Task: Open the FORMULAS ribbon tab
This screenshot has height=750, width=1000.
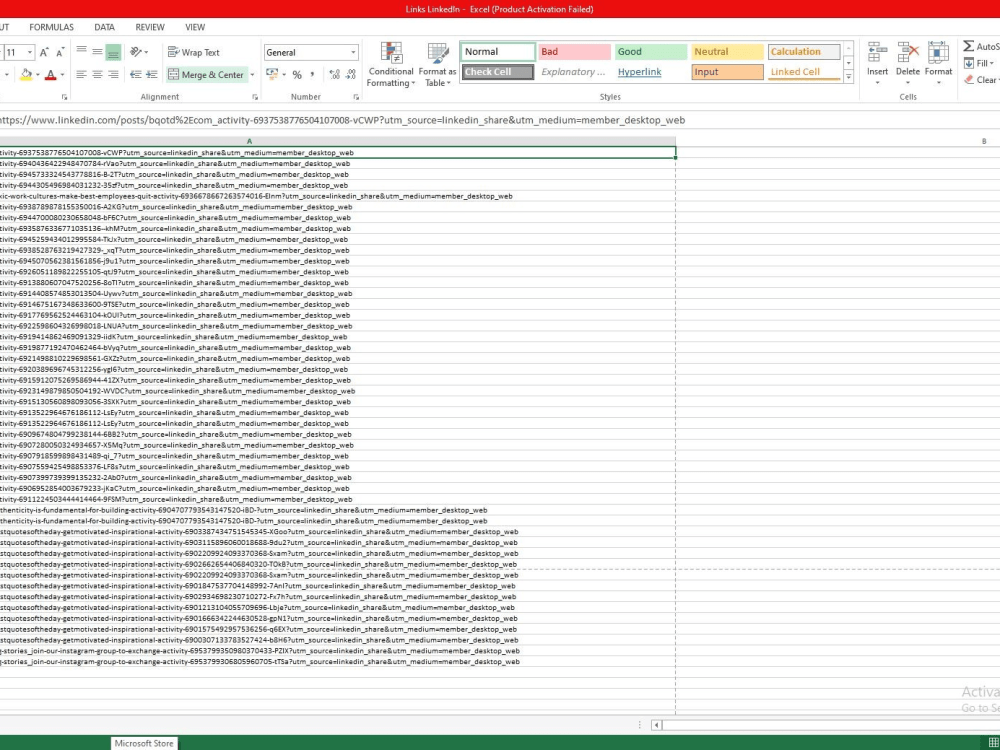Action: pyautogui.click(x=52, y=27)
